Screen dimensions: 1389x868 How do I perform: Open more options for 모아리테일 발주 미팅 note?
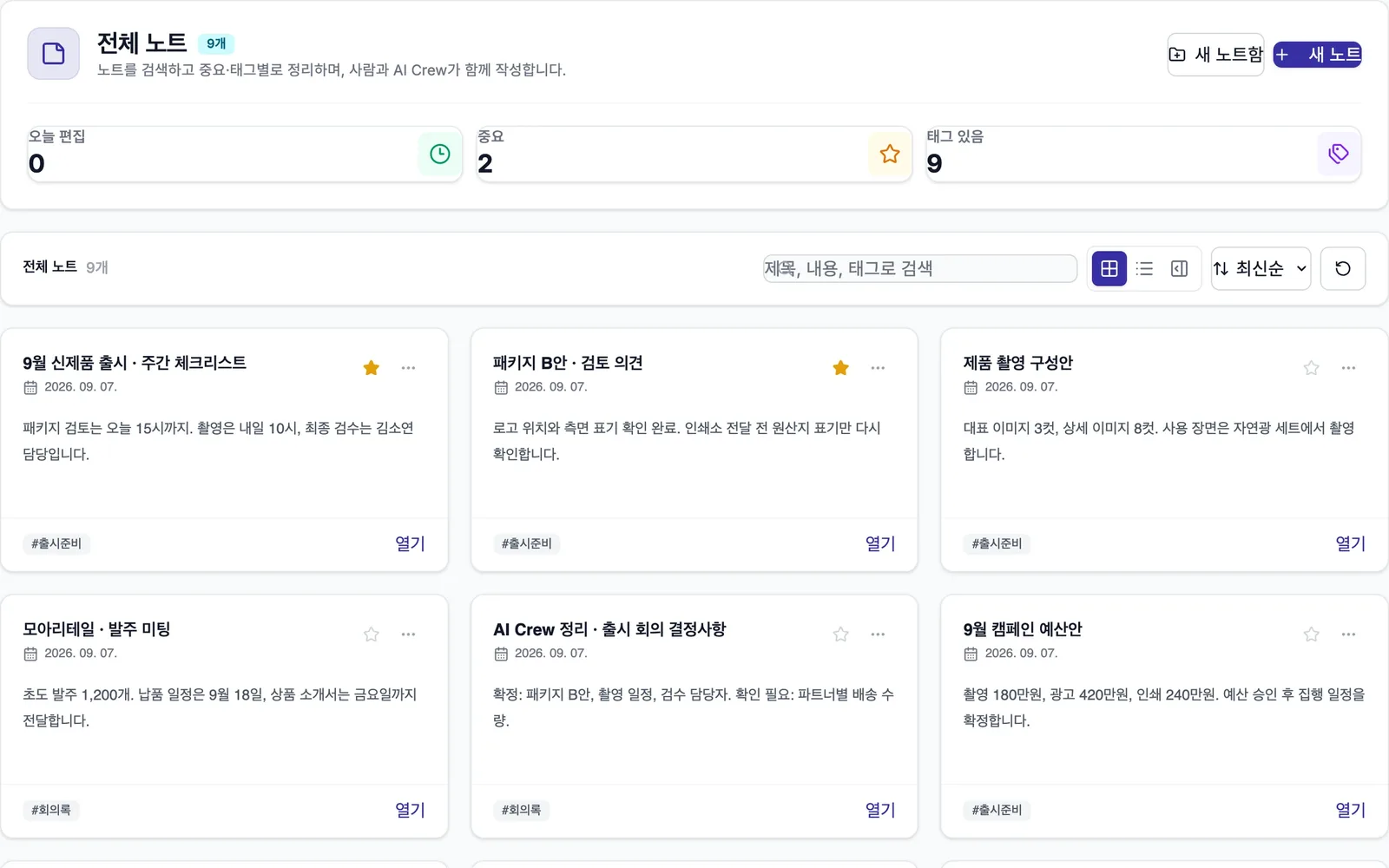(408, 635)
